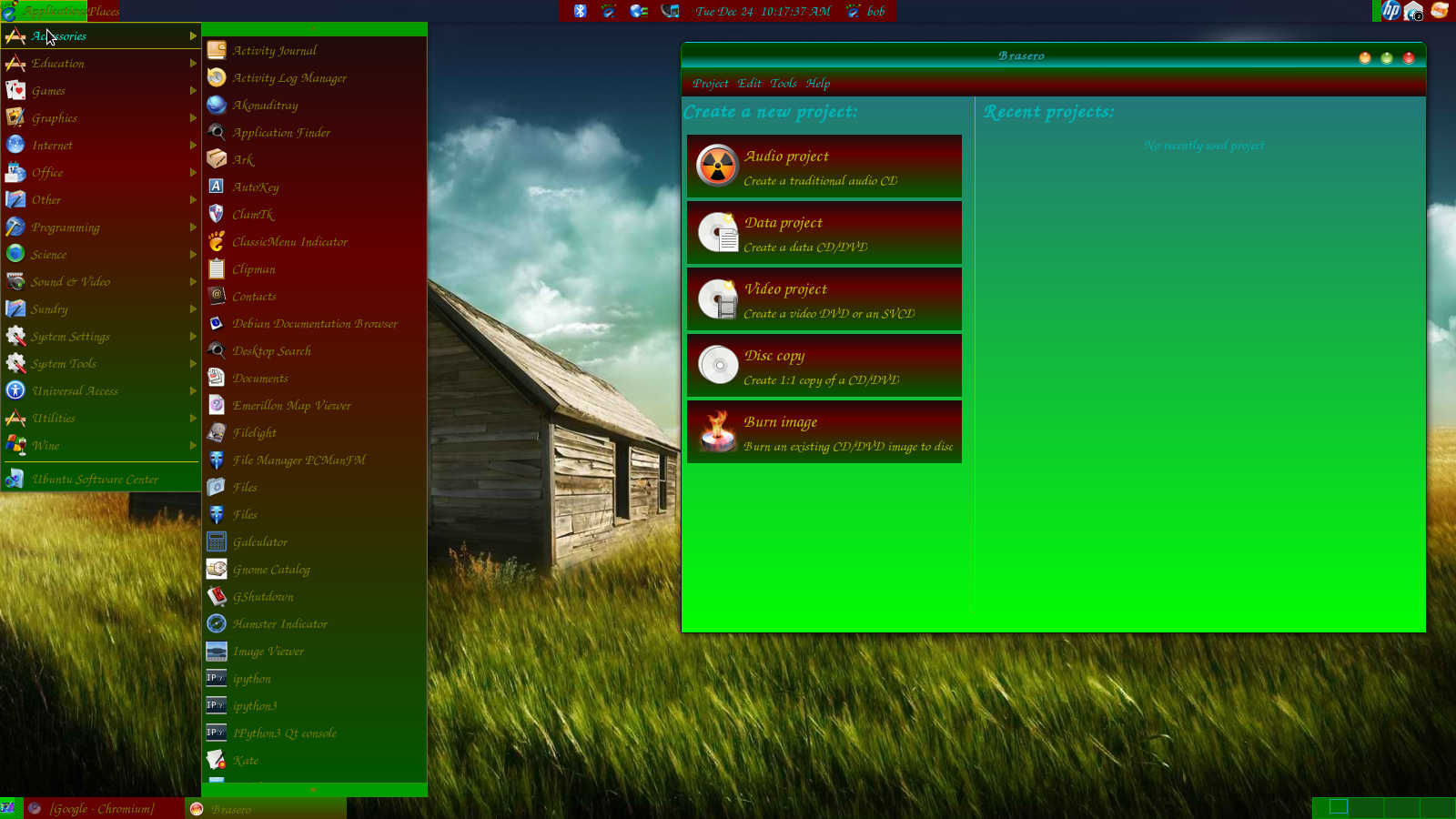Screen dimensions: 1456x819
Task: Expand the Office category
Action: [x=100, y=172]
